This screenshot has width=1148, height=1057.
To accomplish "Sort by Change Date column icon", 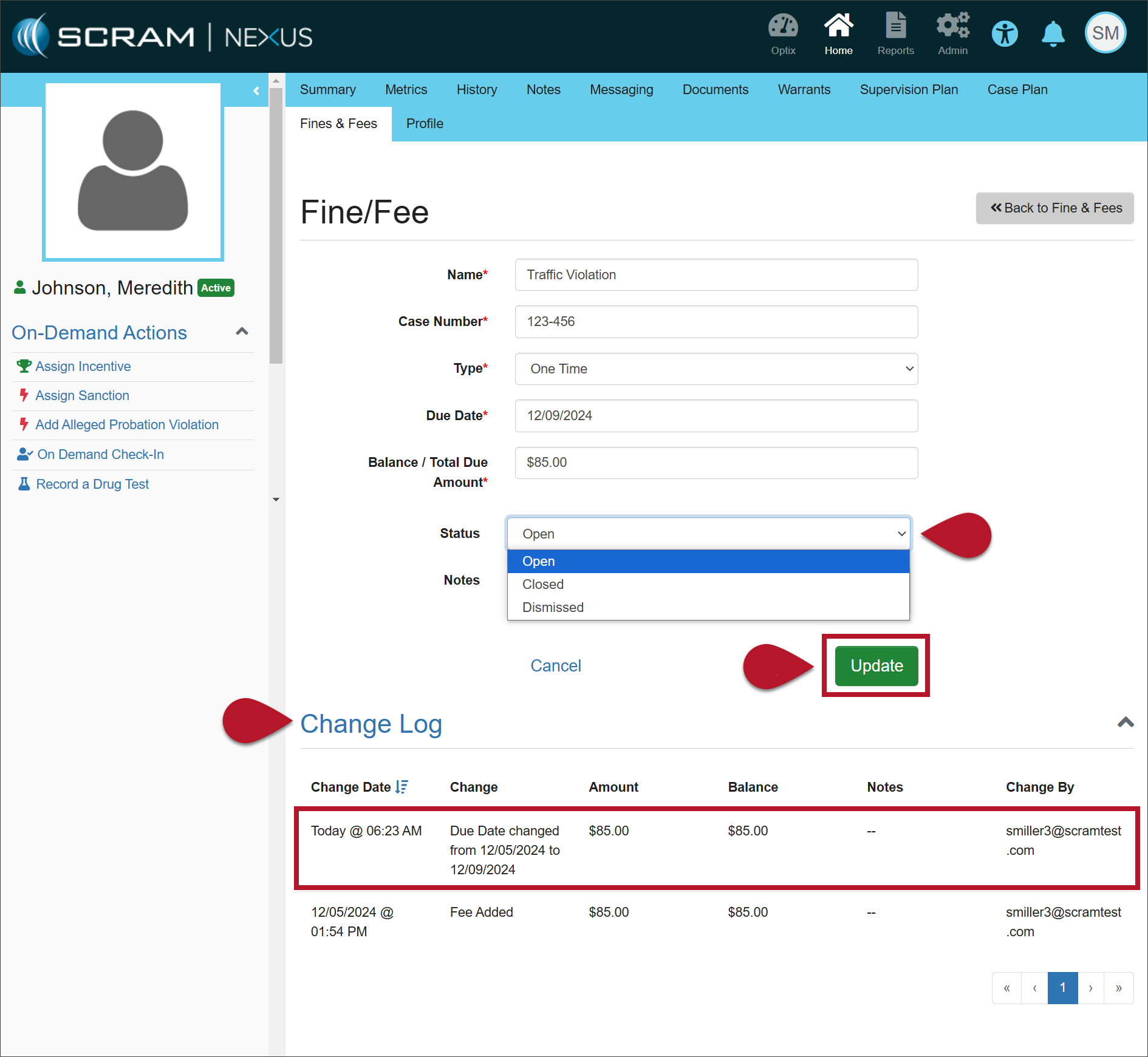I will click(401, 787).
